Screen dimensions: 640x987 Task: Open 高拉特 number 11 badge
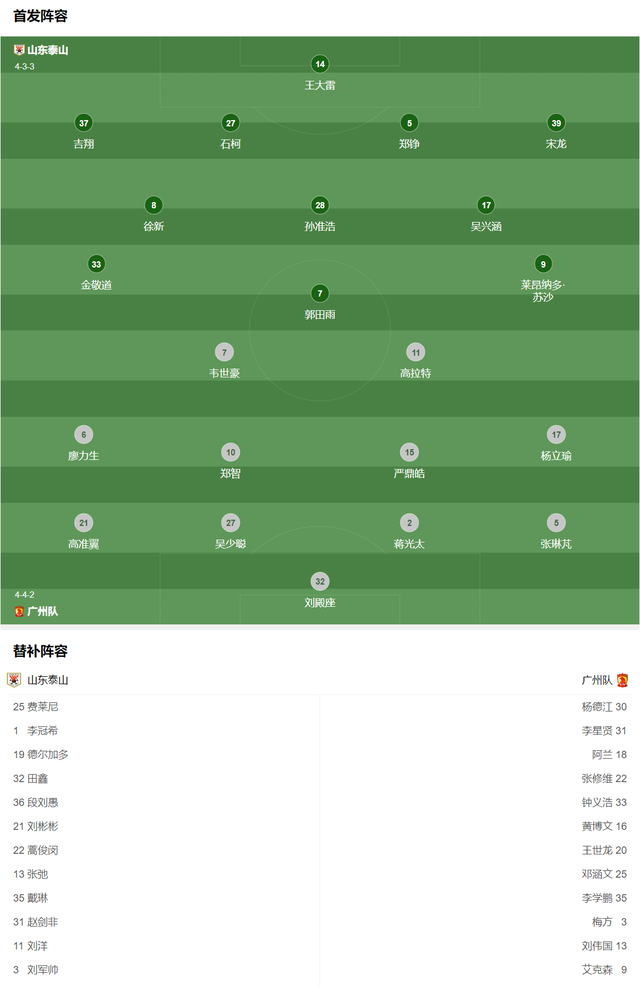pos(415,352)
